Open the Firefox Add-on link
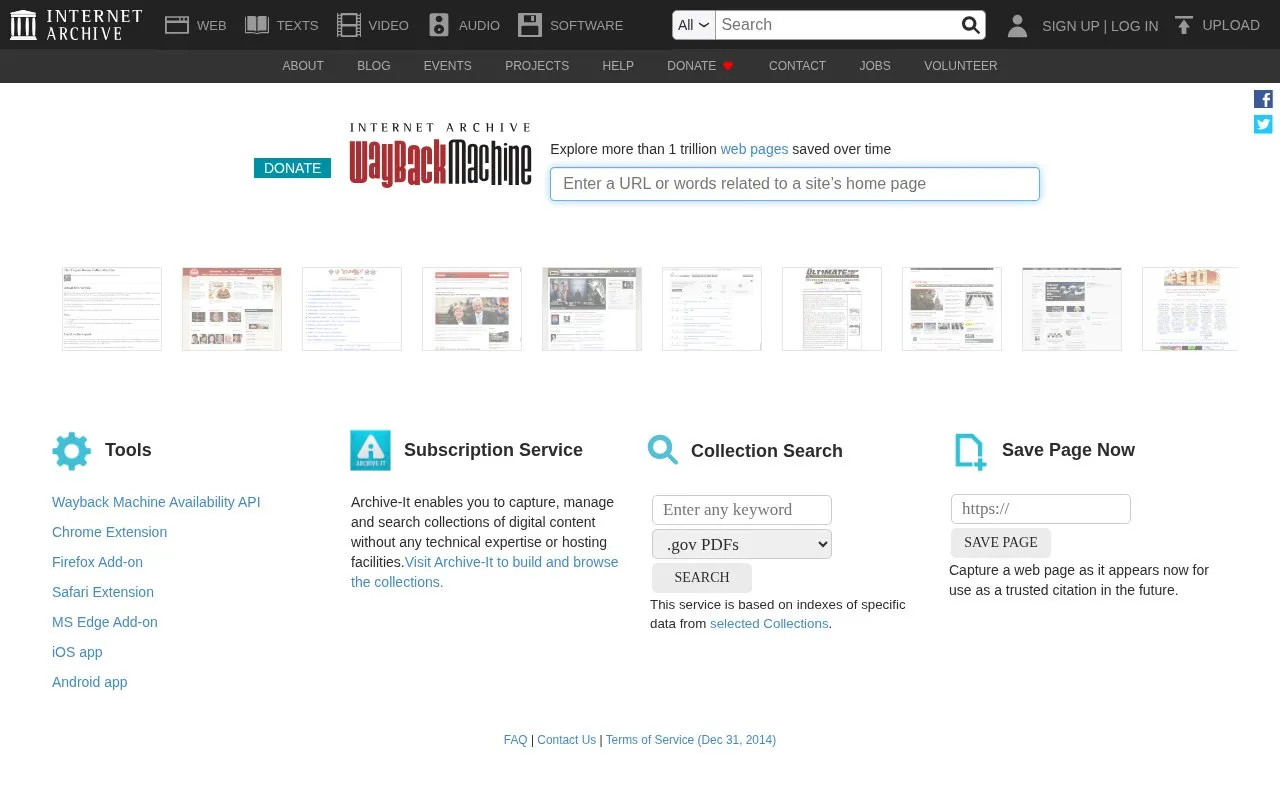This screenshot has height=800, width=1280. 97,562
